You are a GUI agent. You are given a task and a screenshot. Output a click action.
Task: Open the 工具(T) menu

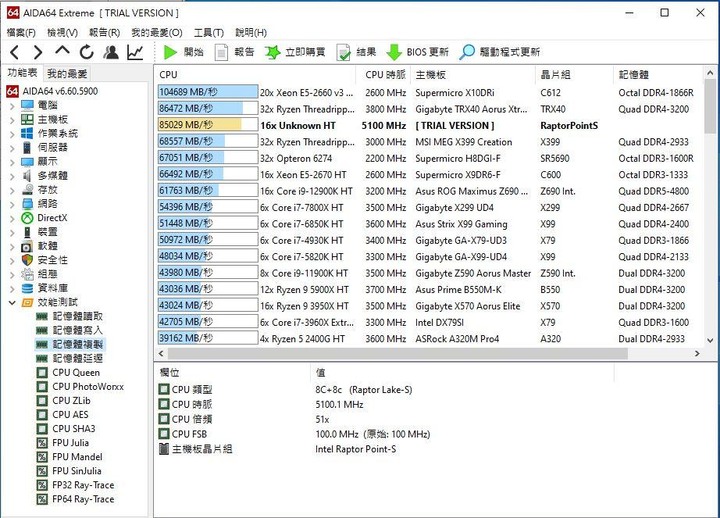pos(208,33)
